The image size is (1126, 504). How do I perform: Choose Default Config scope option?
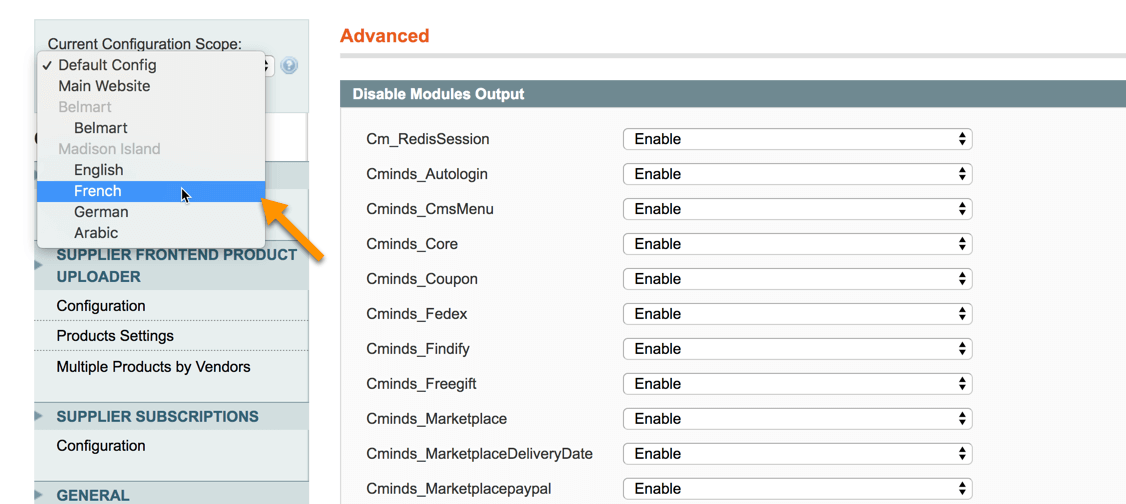coord(107,65)
